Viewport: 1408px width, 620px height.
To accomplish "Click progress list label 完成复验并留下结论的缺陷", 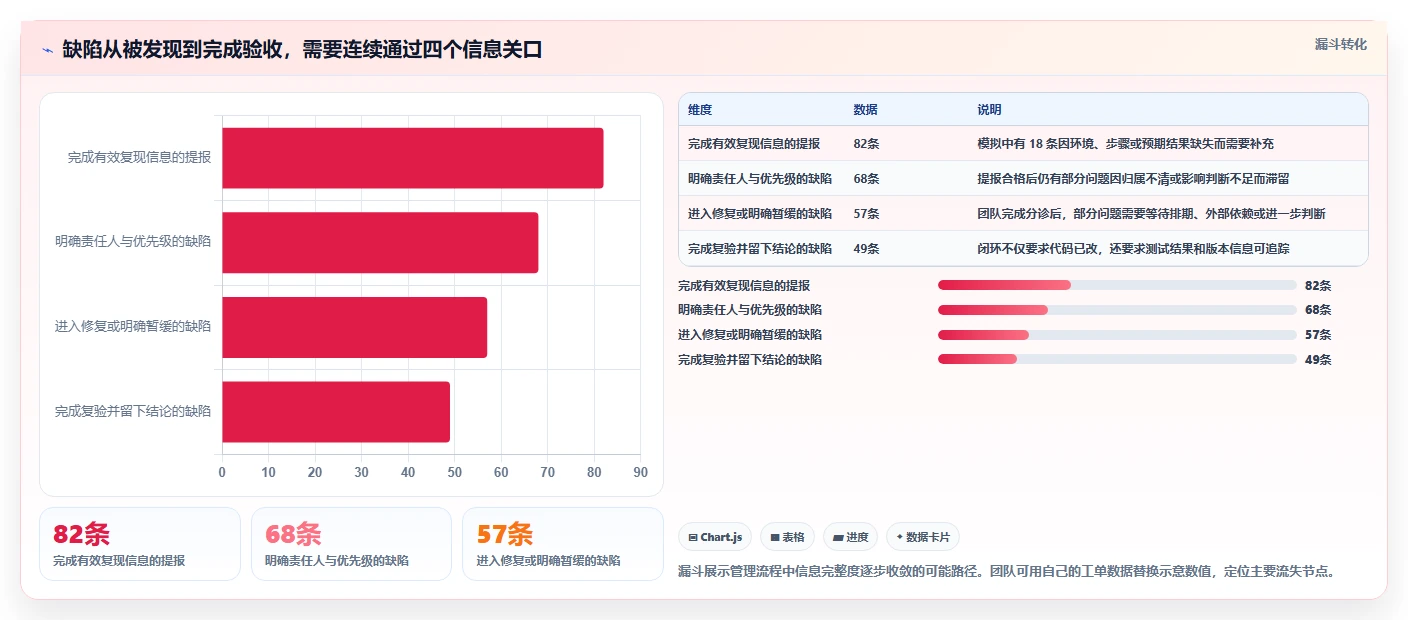I will [750, 360].
